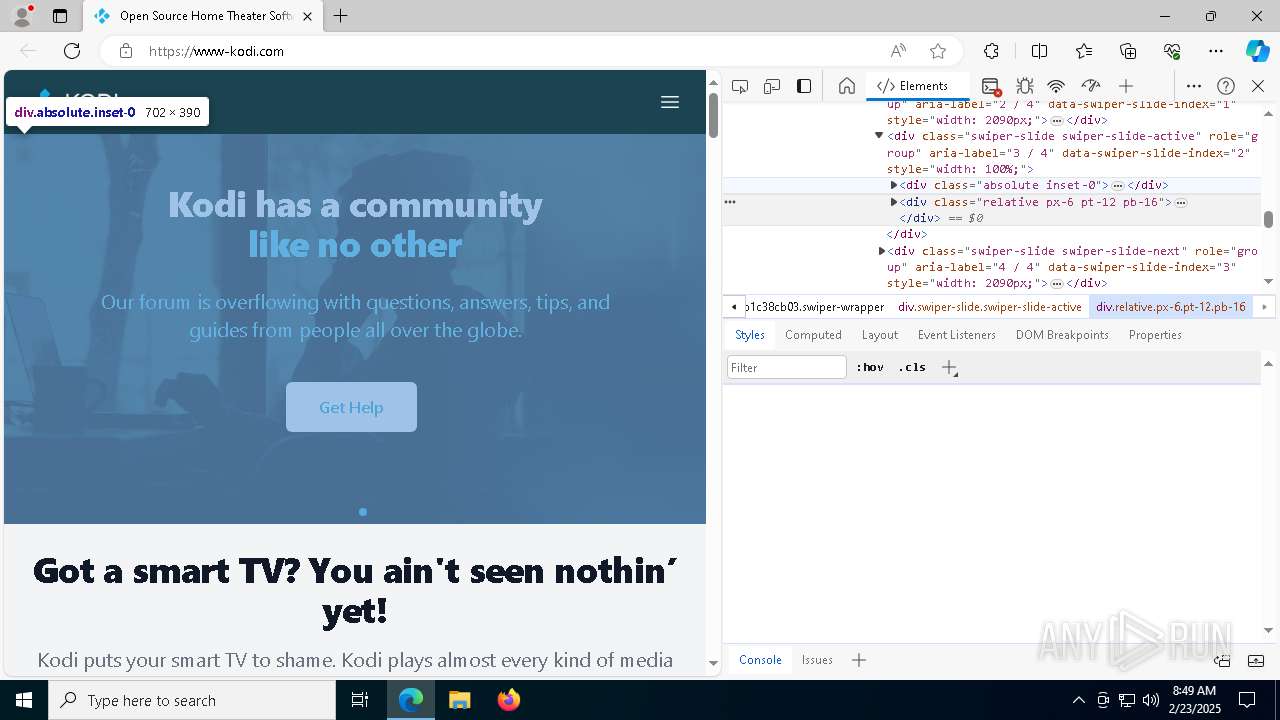Add a tool to the drawer with plus

(859, 660)
